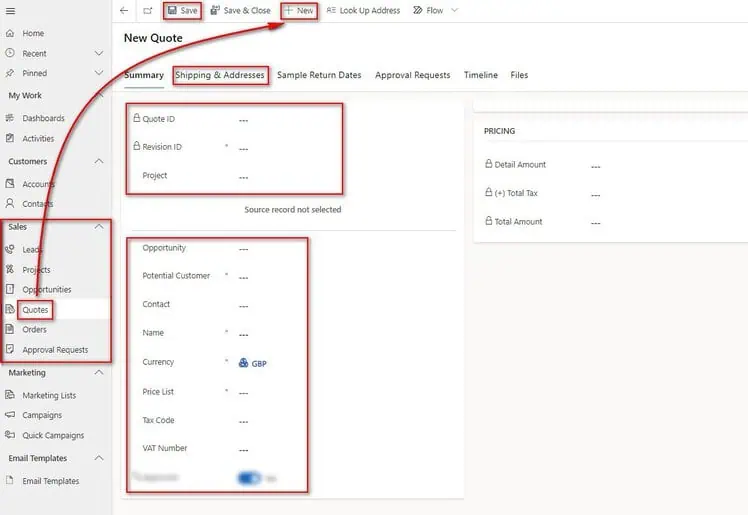Expand the Recent list chevron
This screenshot has width=748, height=515.
(99, 53)
